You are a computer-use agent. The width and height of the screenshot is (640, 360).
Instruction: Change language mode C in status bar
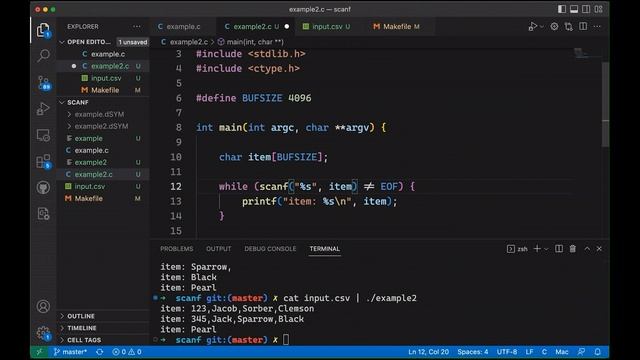tap(544, 351)
